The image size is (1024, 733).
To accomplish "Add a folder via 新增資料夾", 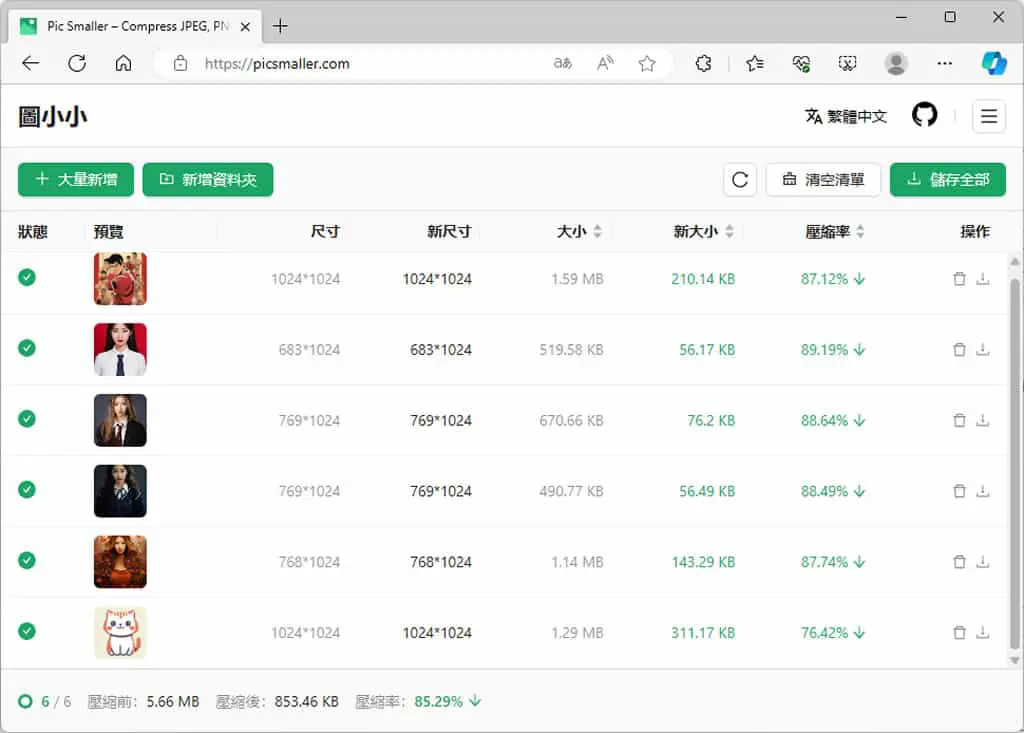I will coord(208,180).
